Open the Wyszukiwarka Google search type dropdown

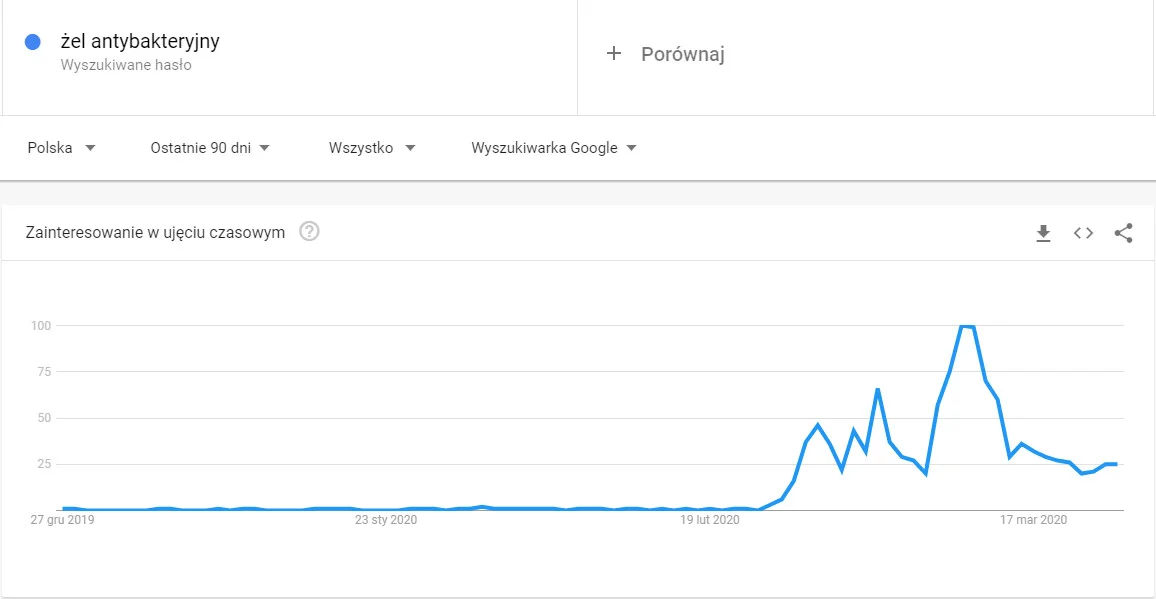[x=554, y=148]
